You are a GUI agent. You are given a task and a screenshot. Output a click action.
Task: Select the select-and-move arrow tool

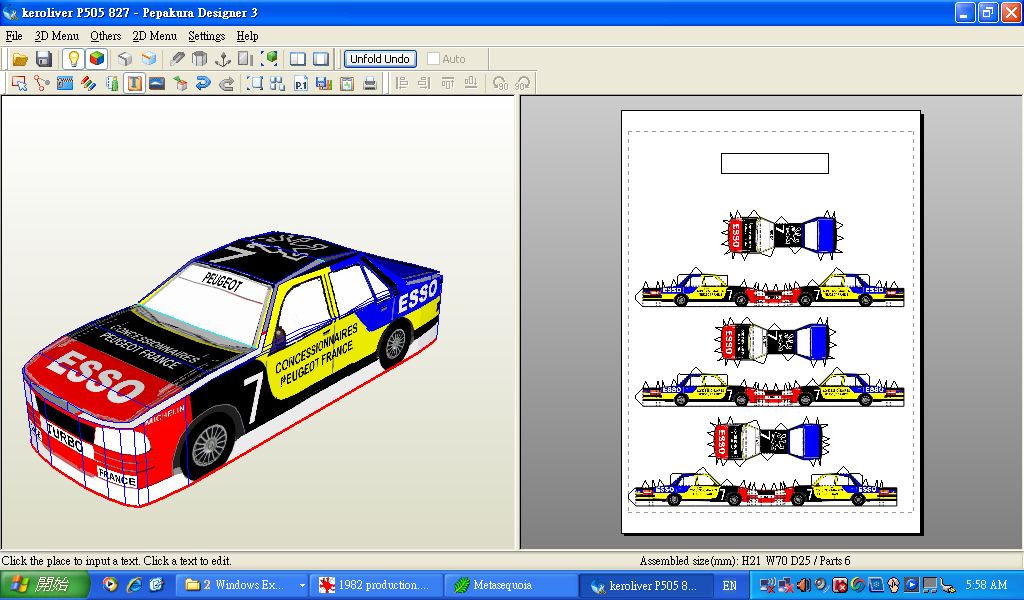point(19,84)
